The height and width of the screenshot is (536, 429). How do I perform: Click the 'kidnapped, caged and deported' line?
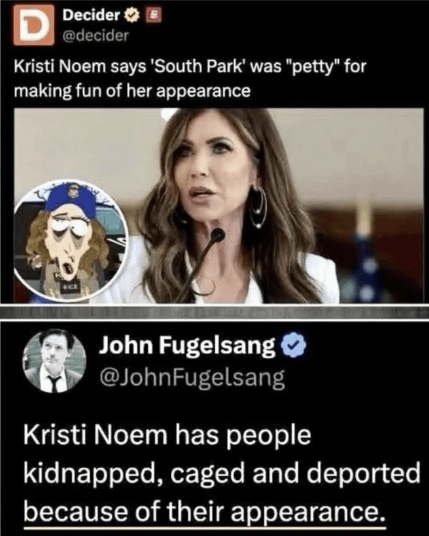pos(222,473)
